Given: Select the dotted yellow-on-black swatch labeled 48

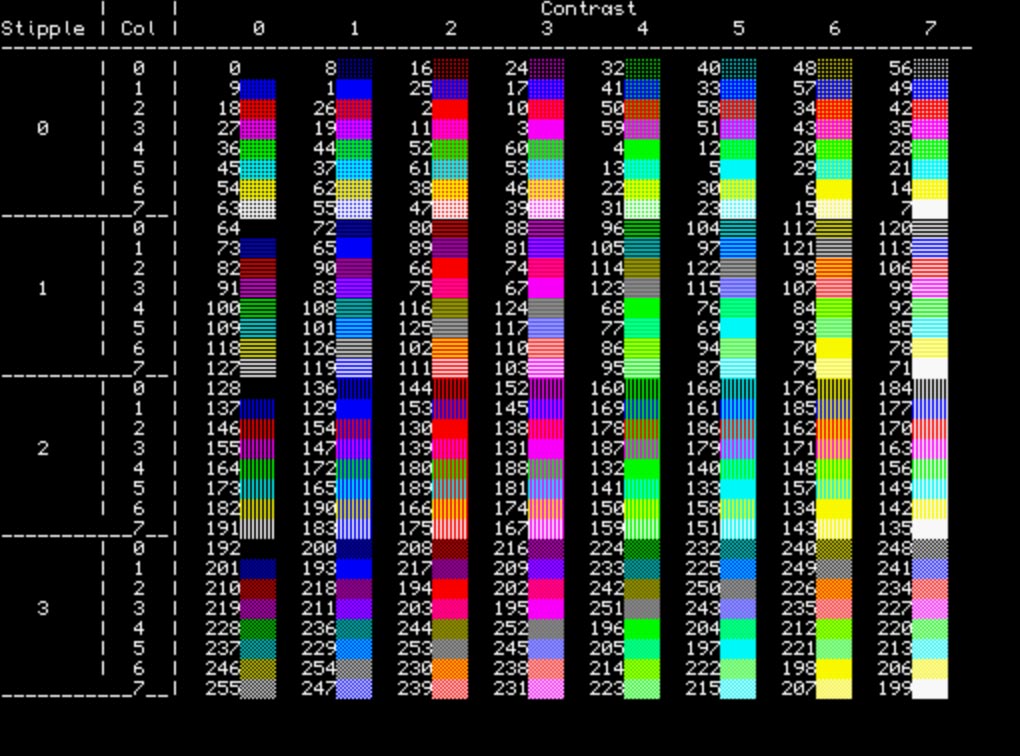Looking at the screenshot, I should click(x=834, y=68).
